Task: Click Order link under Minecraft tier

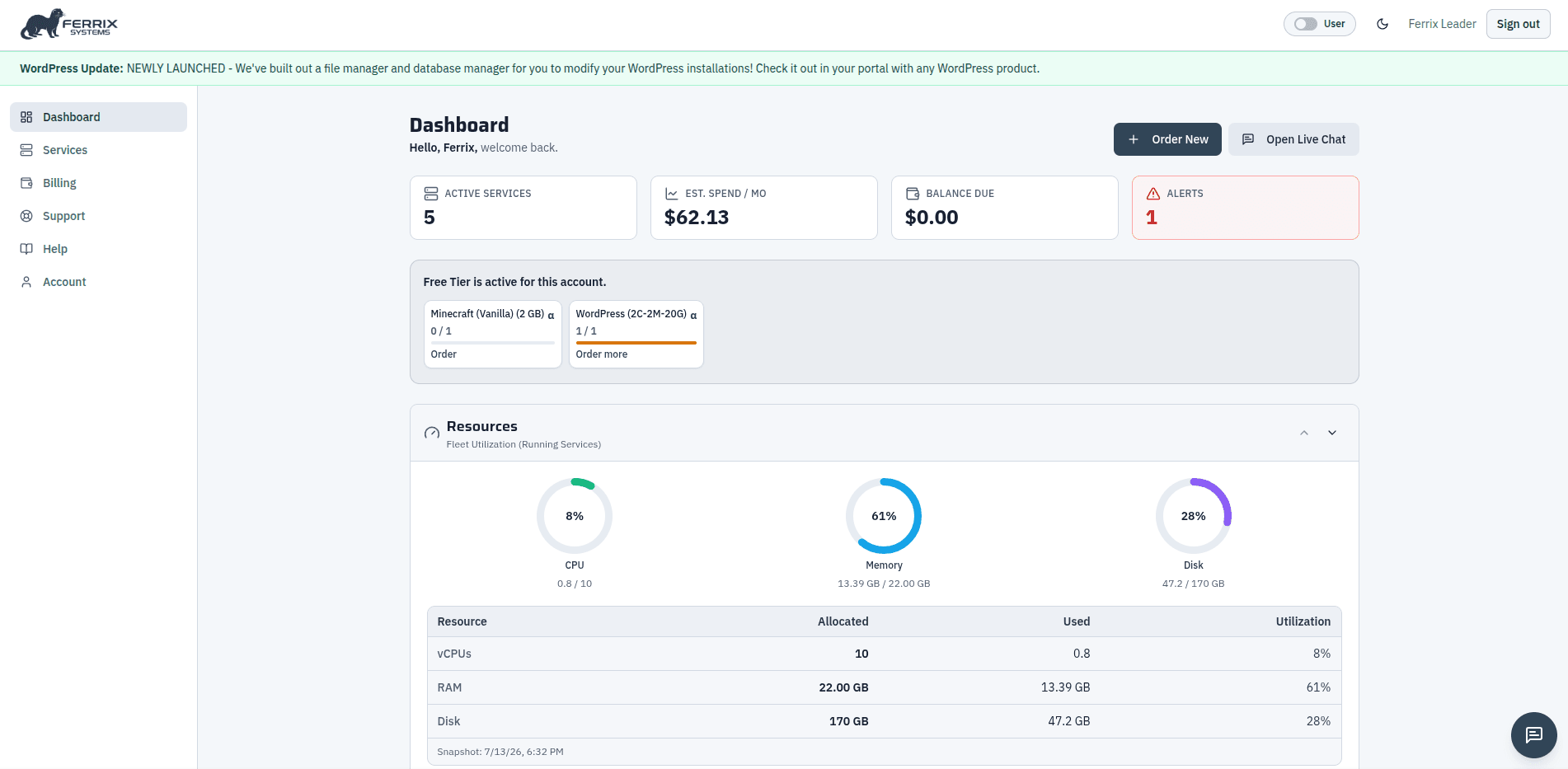Action: click(x=444, y=354)
